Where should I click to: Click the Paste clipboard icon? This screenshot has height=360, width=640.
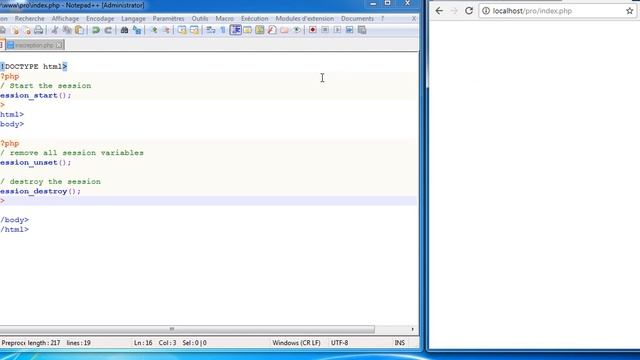click(x=79, y=30)
